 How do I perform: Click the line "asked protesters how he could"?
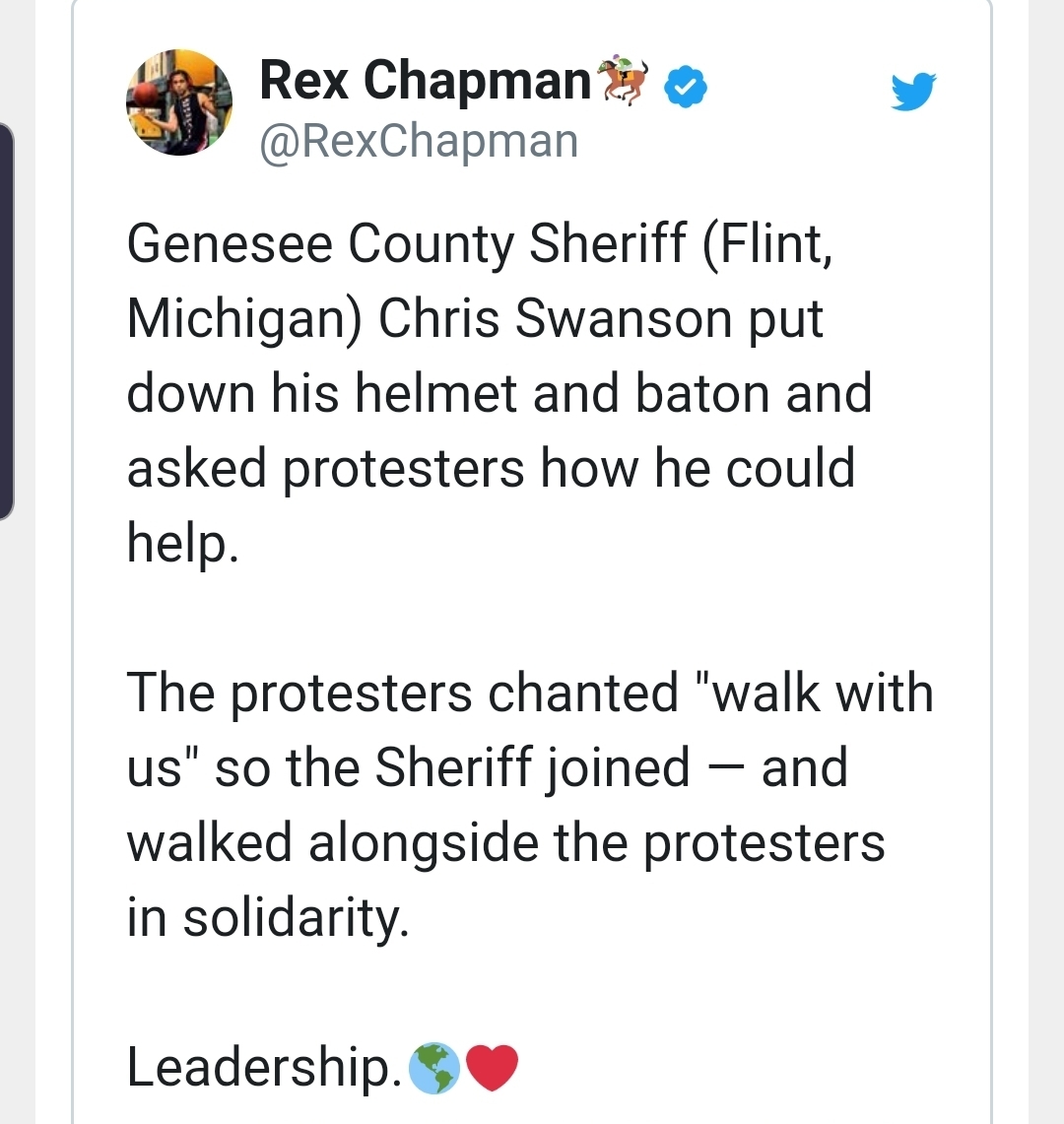(491, 468)
